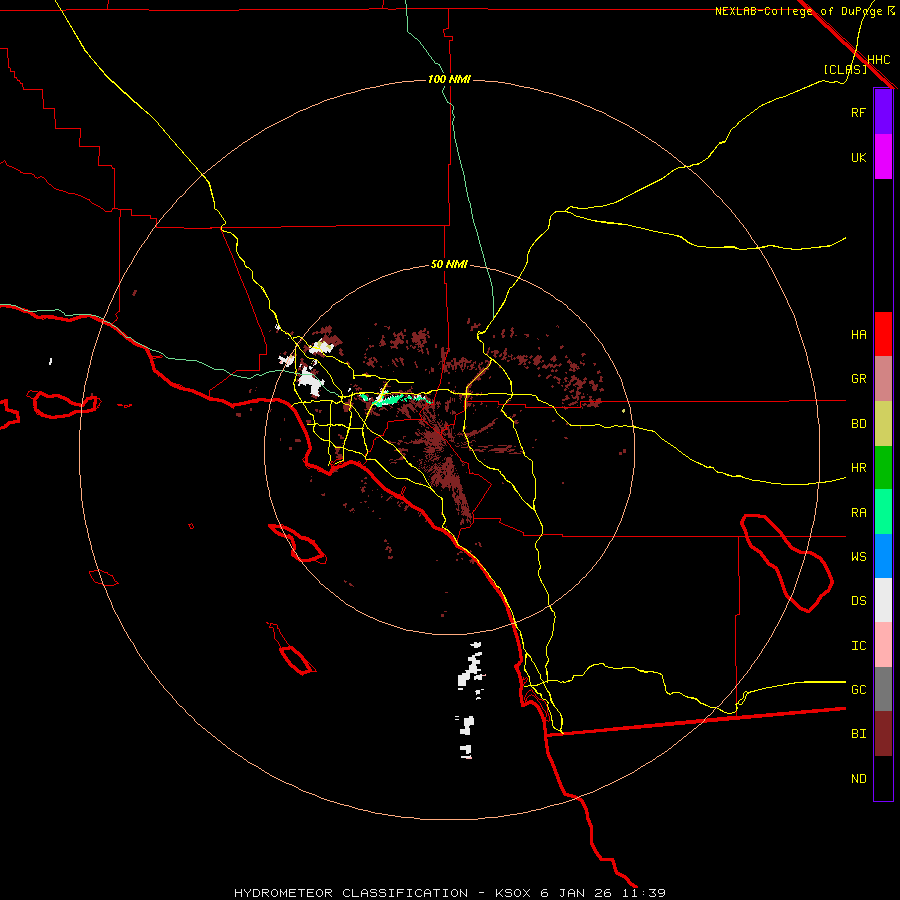
Task: Click the HA legend label
Action: [858, 334]
